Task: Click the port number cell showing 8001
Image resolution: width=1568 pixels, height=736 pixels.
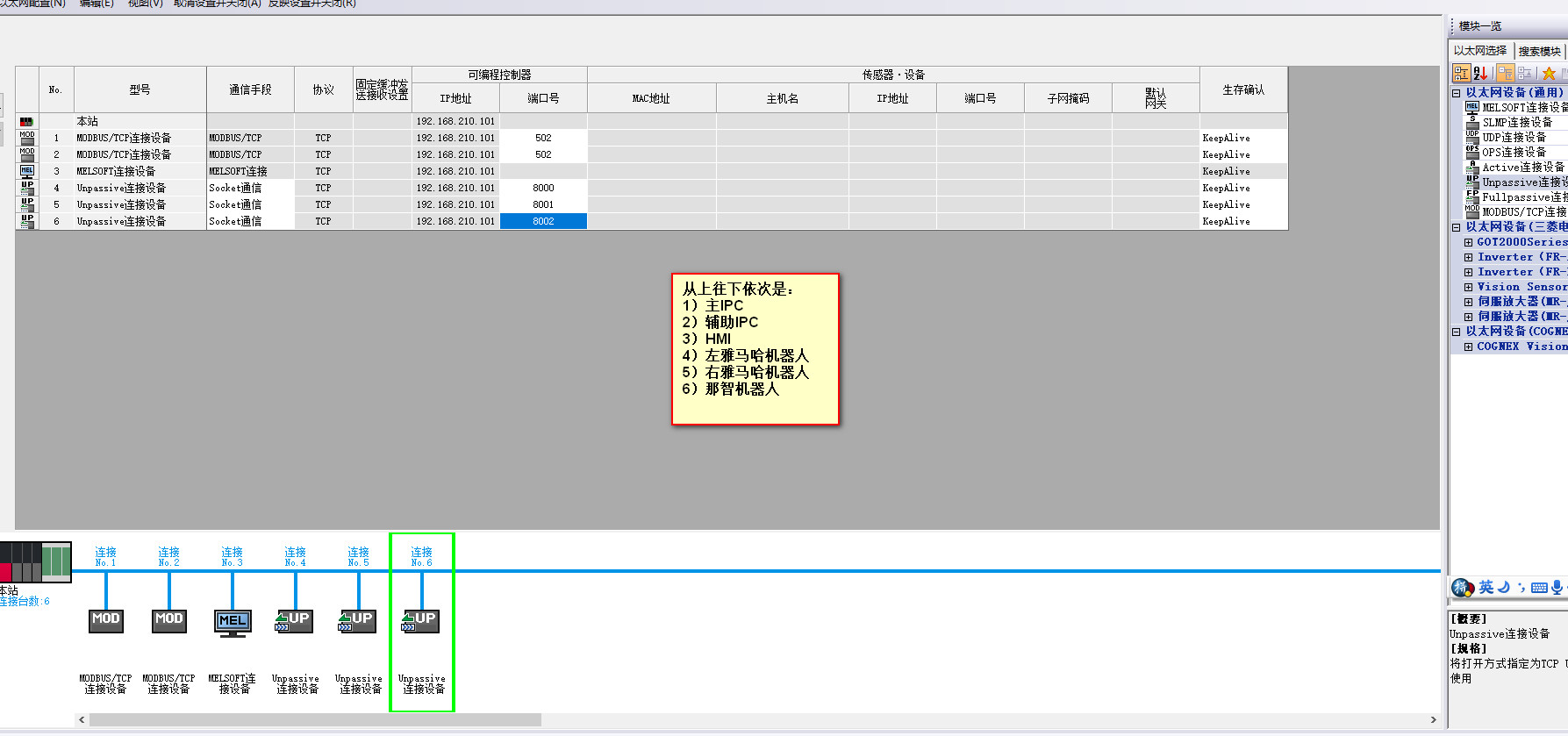Action: [543, 204]
